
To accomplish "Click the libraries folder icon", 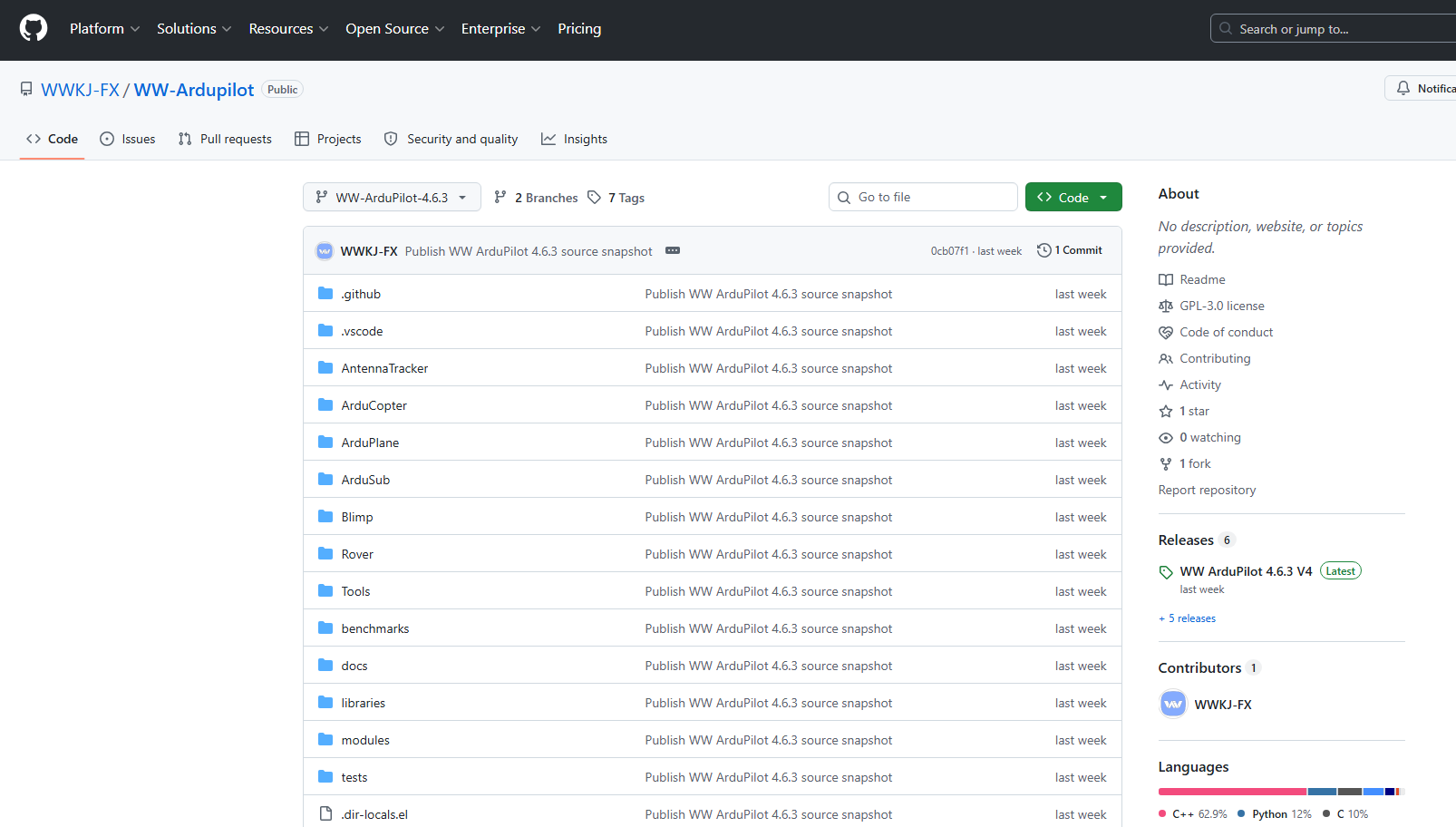I will click(x=325, y=702).
